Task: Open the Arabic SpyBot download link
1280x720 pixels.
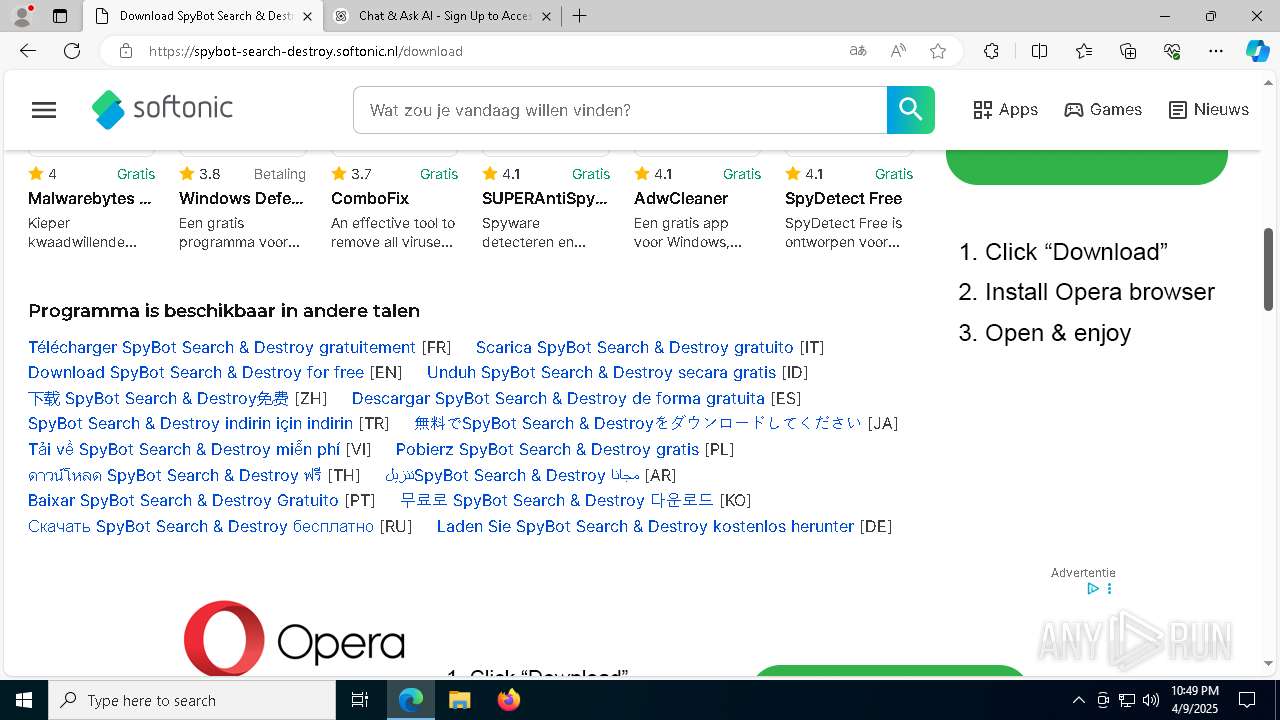Action: [512, 475]
